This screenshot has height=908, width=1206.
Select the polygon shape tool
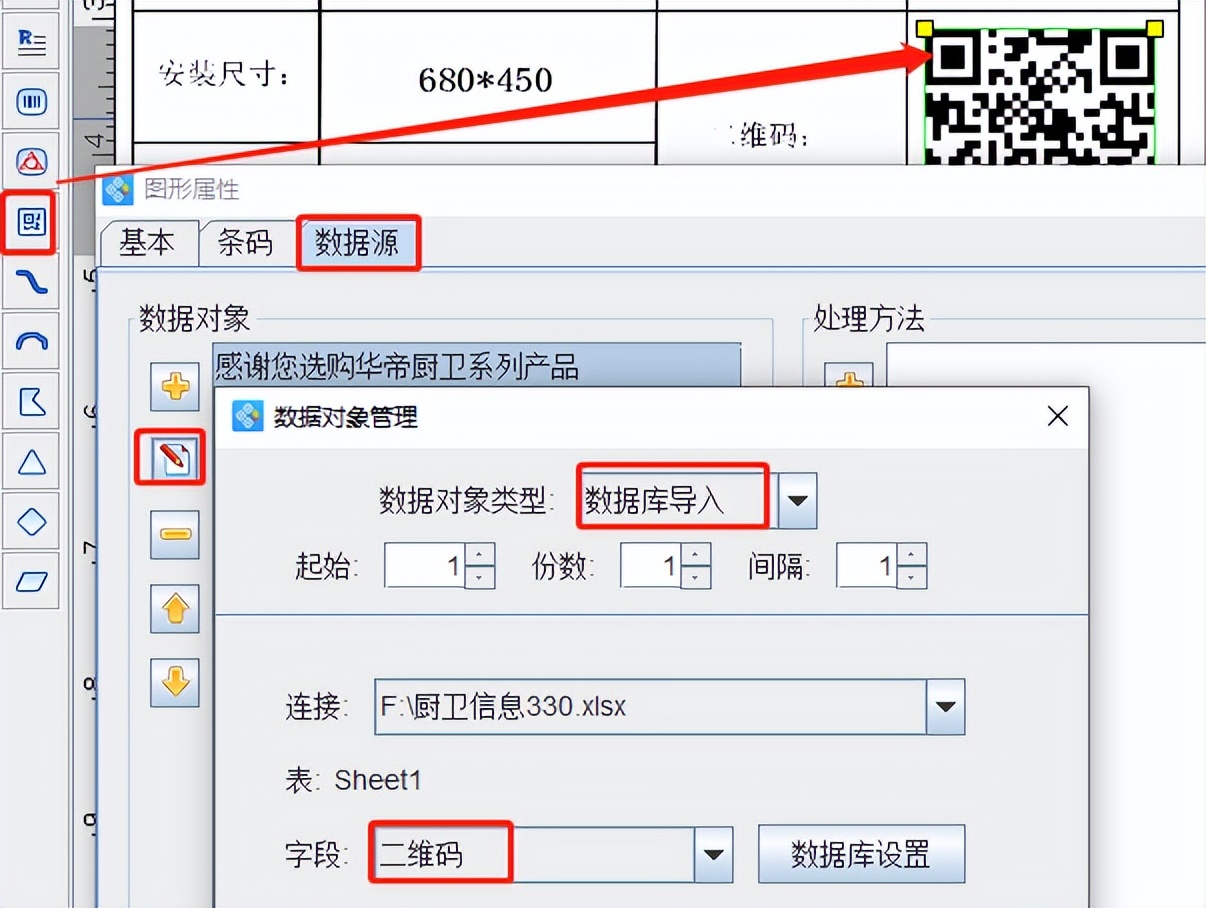click(32, 403)
